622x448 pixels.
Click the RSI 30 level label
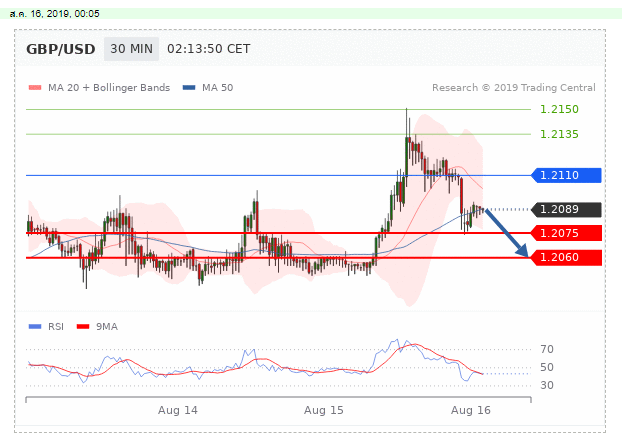pyautogui.click(x=547, y=385)
